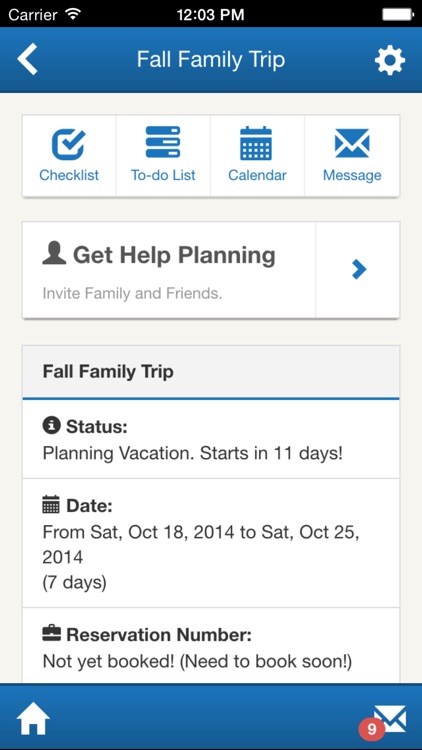Tap the Not yet booked reservation text
This screenshot has width=422, height=750.
(x=197, y=662)
